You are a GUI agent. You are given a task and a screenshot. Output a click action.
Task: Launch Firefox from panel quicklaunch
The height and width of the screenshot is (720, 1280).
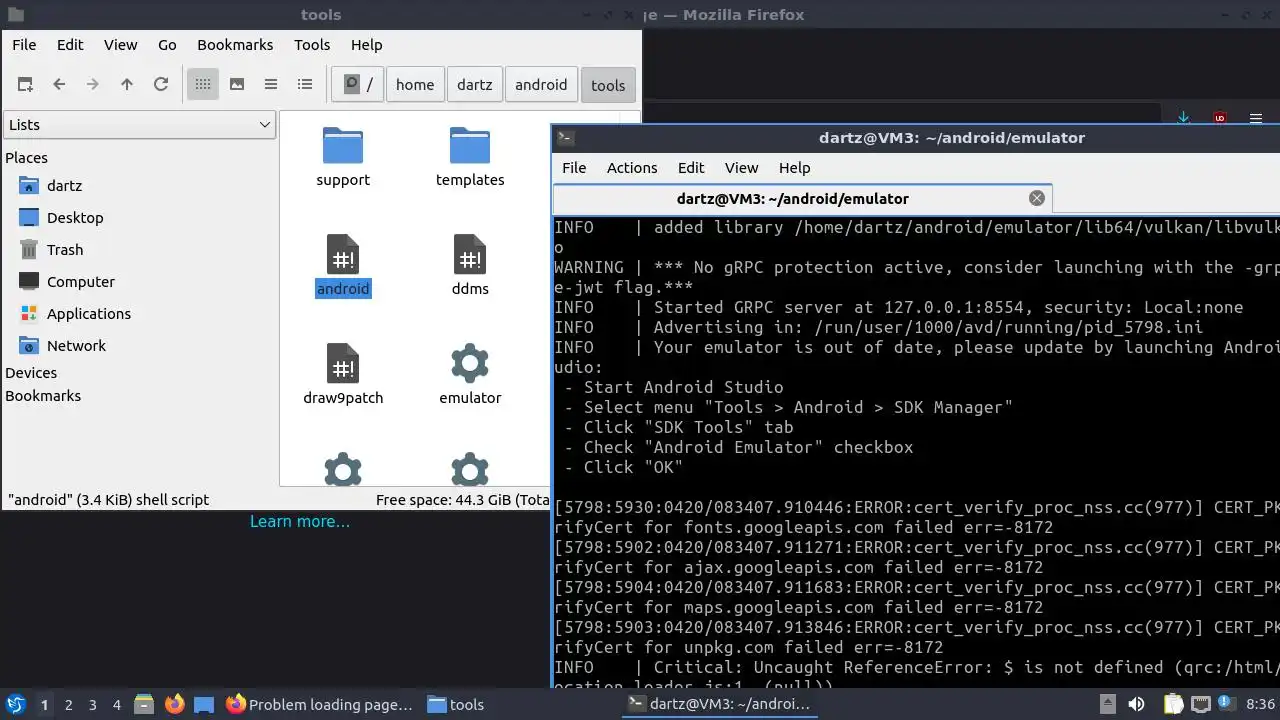click(174, 704)
